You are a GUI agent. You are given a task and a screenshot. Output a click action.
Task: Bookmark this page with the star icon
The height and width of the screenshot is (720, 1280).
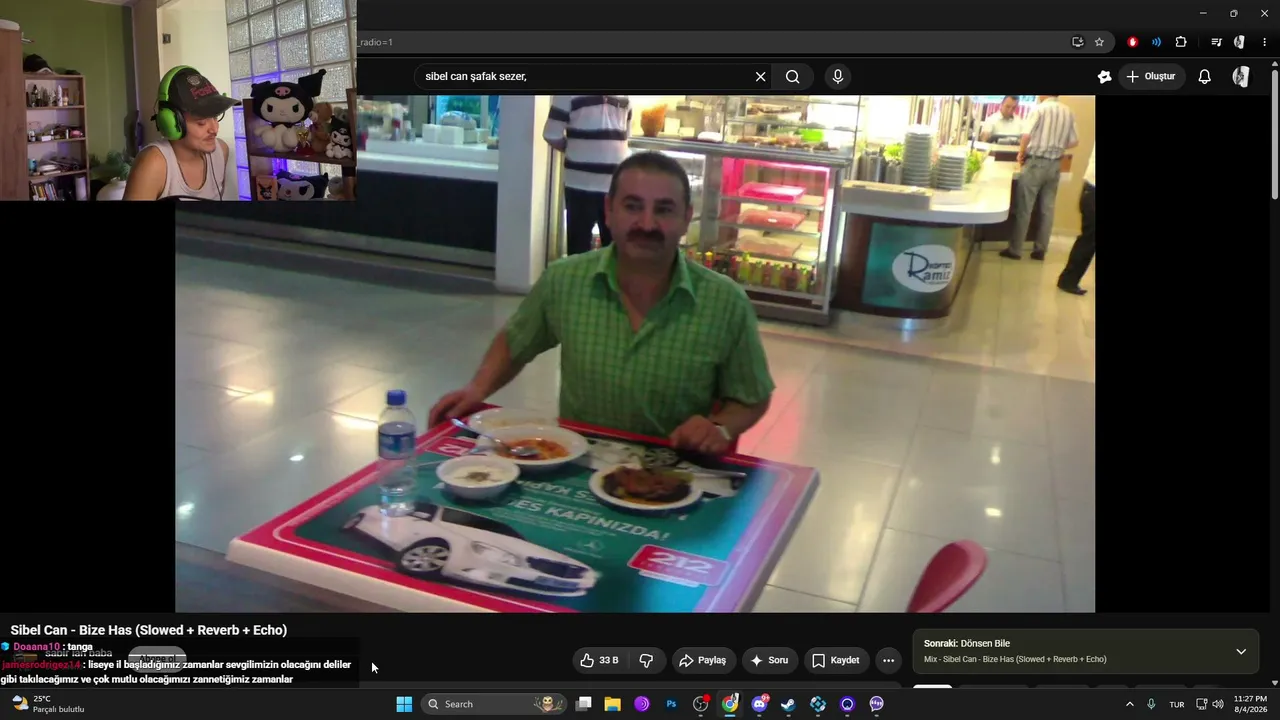point(1099,42)
